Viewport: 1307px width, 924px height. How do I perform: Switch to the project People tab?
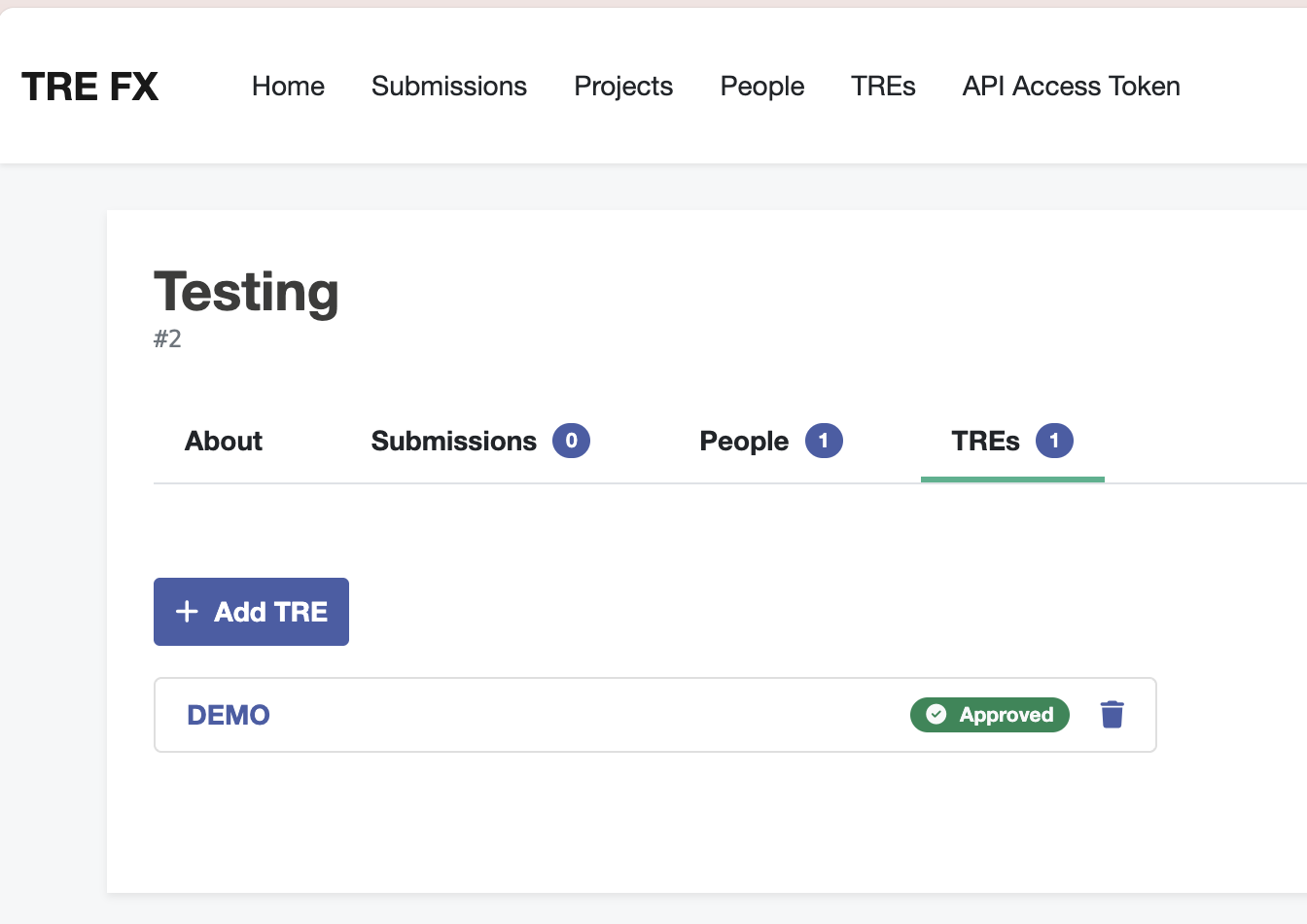point(744,441)
